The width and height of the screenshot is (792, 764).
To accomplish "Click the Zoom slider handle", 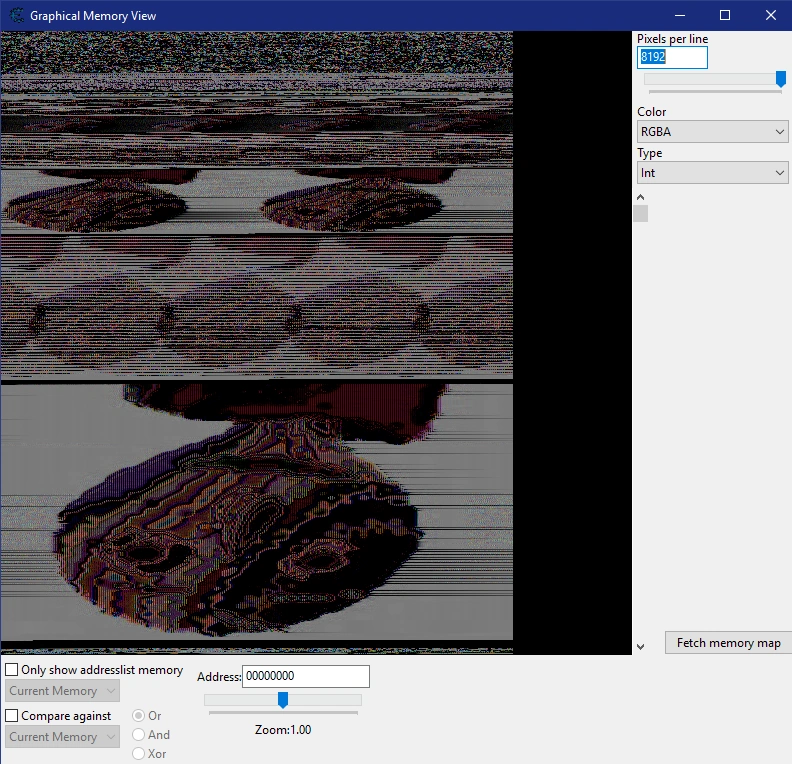I will tap(283, 700).
